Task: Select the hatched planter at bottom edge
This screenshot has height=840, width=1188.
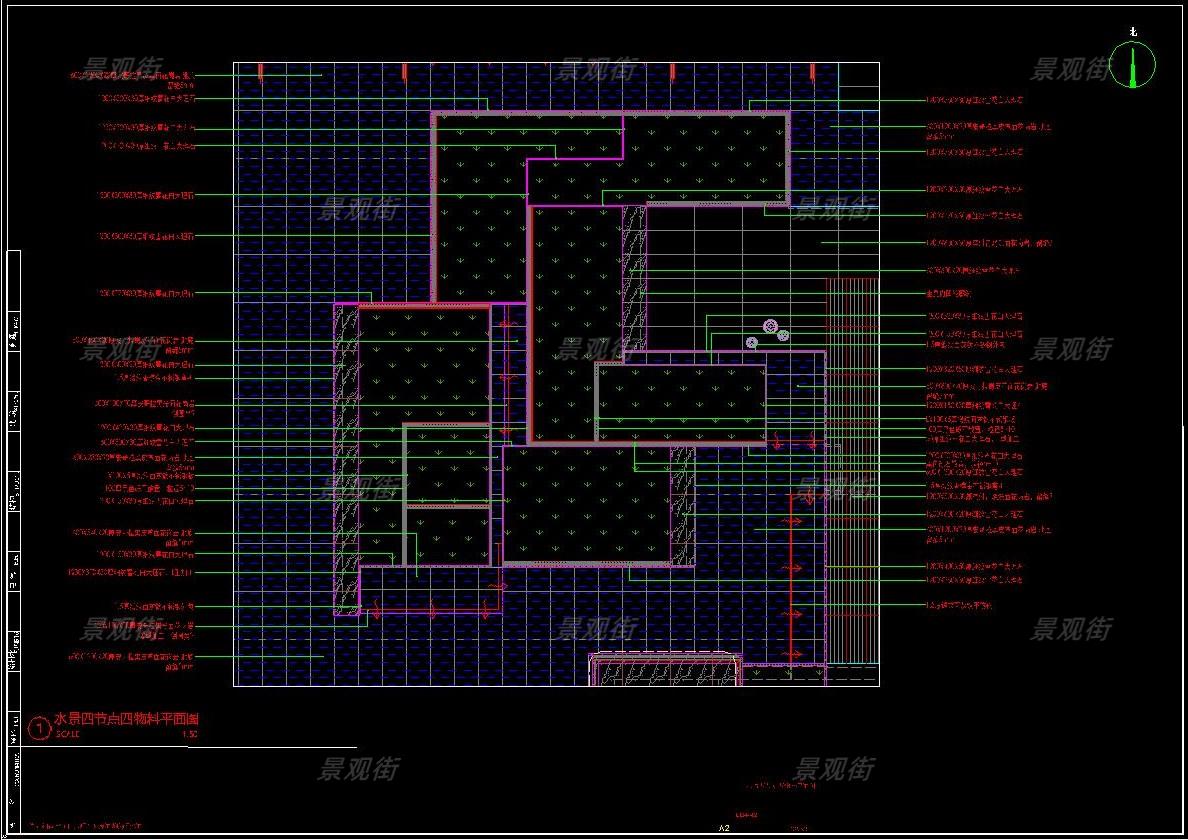Action: [665, 670]
